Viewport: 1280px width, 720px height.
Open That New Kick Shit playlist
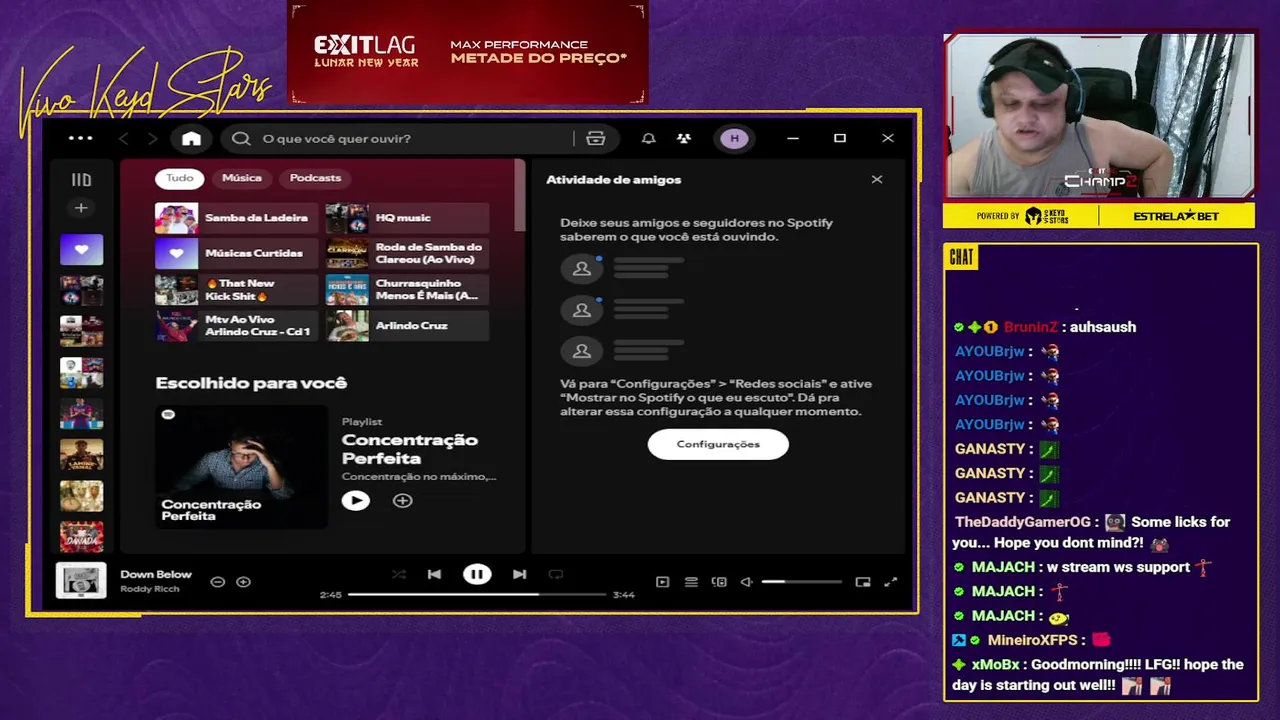236,290
